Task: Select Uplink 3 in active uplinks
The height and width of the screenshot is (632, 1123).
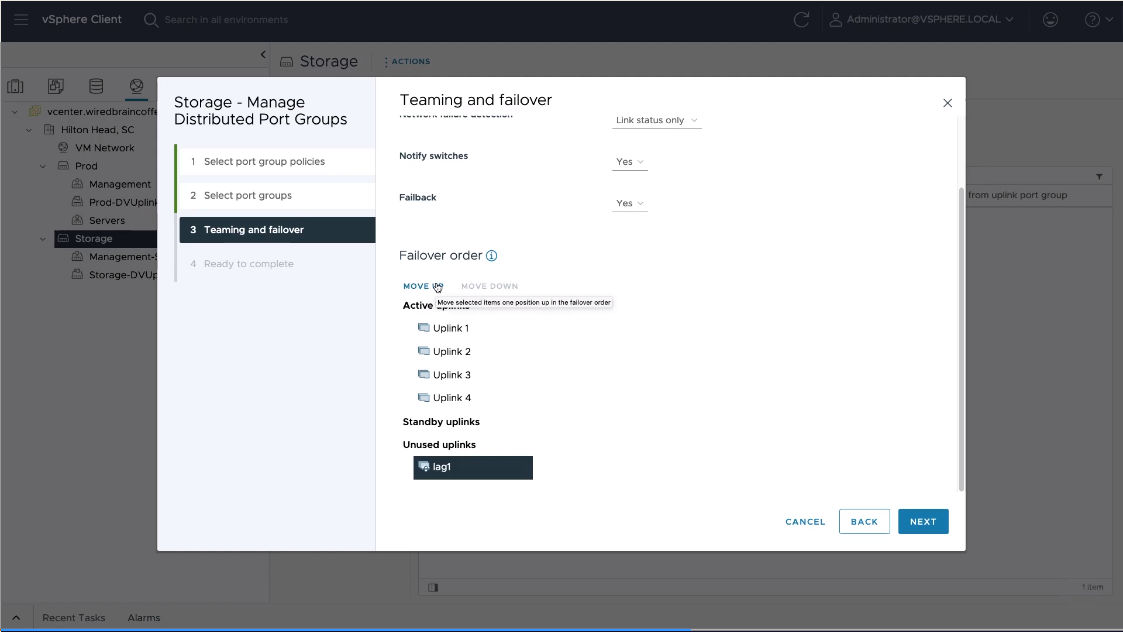Action: click(x=451, y=375)
